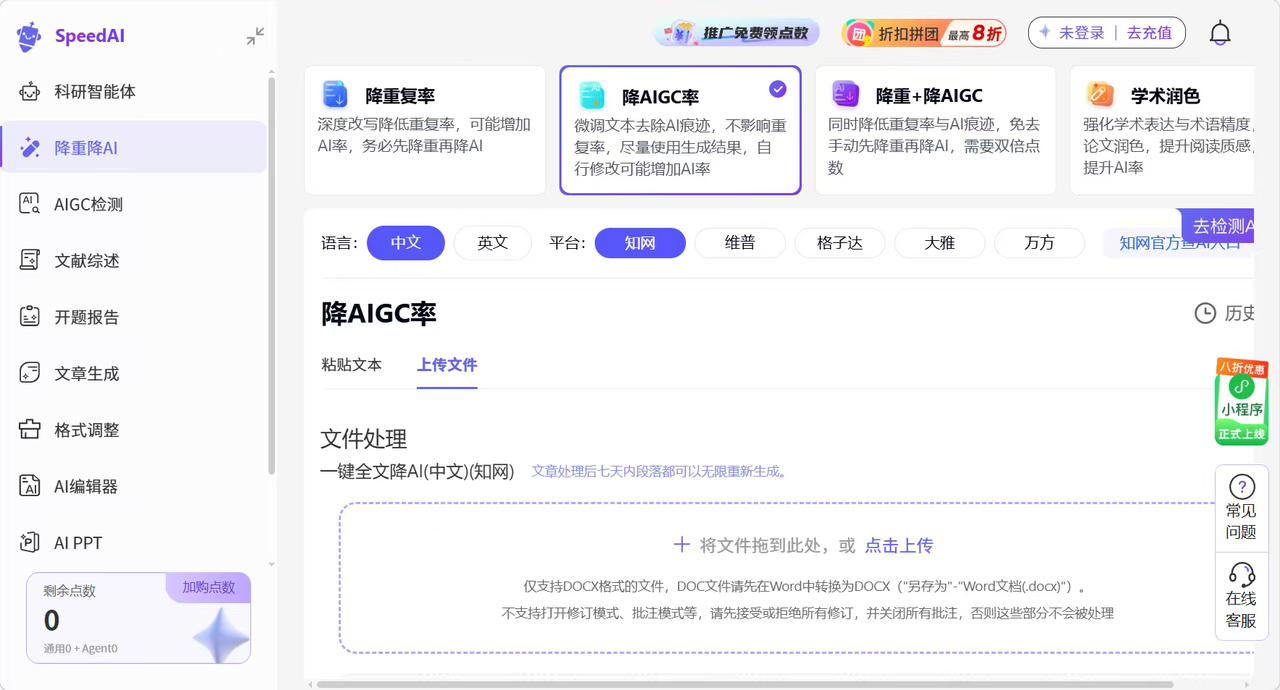Click the AI PPT icon in sidebar

point(30,543)
